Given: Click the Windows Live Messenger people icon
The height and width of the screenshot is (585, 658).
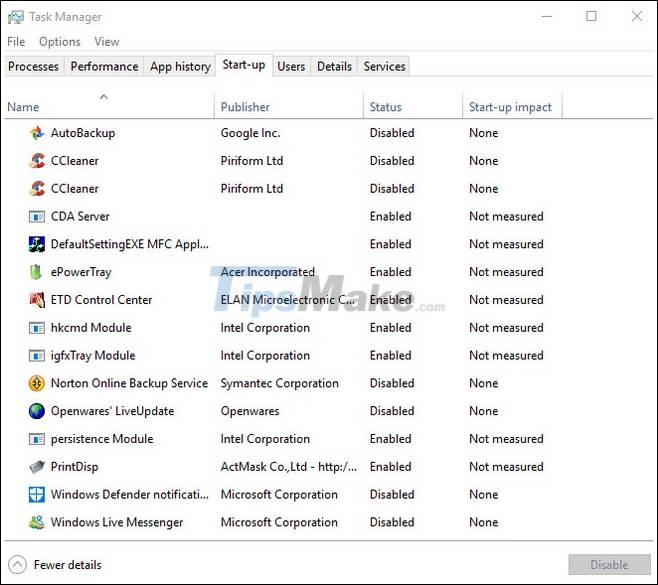Looking at the screenshot, I should tap(37, 522).
